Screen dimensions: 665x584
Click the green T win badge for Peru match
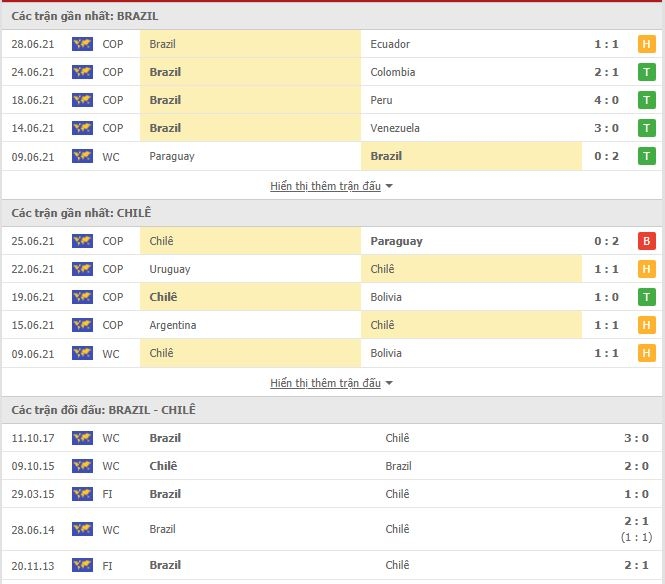[646, 100]
